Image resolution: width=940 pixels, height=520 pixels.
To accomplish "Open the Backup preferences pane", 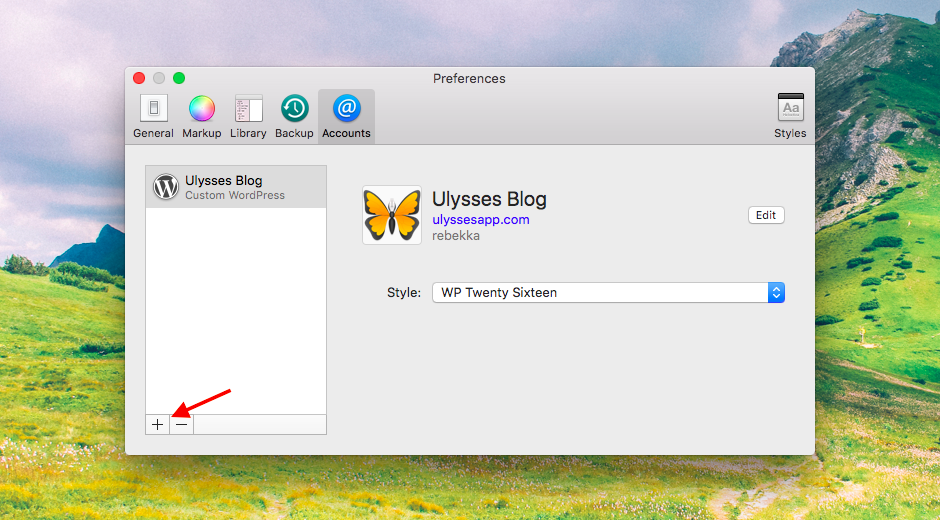I will 294,116.
